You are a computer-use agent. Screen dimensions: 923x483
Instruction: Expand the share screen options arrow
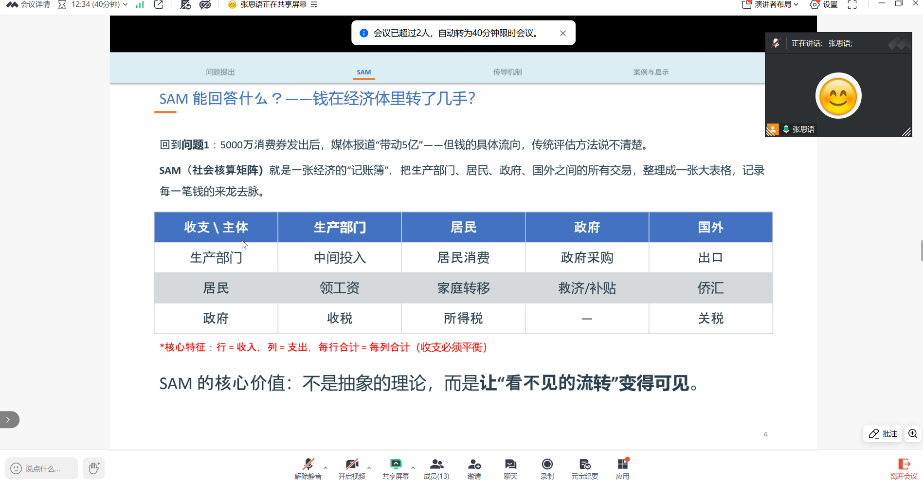click(413, 468)
